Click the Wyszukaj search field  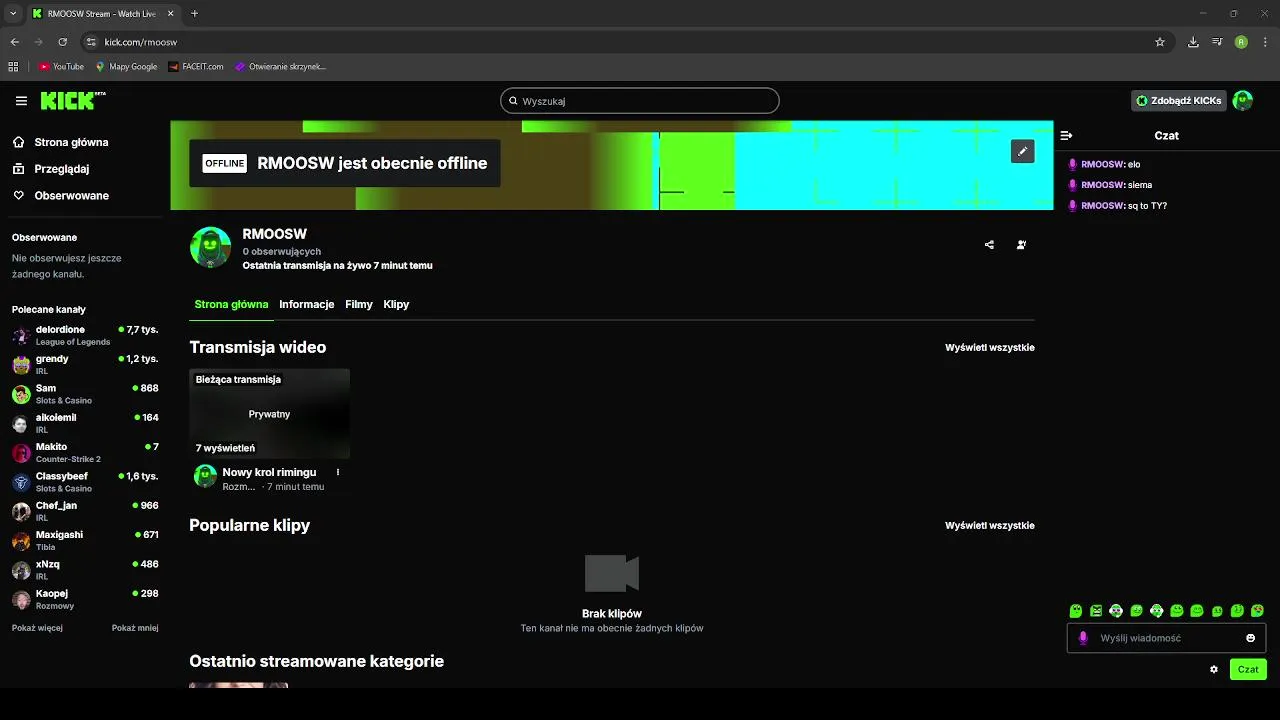(640, 101)
